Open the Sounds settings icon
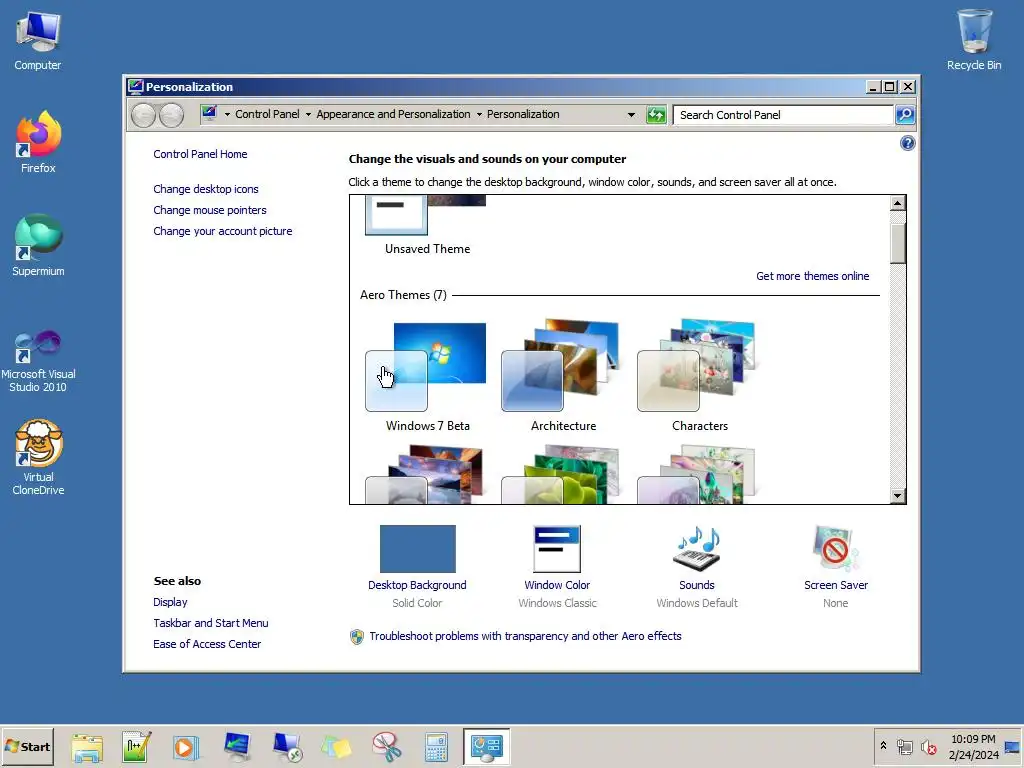The width and height of the screenshot is (1024, 768). point(697,549)
